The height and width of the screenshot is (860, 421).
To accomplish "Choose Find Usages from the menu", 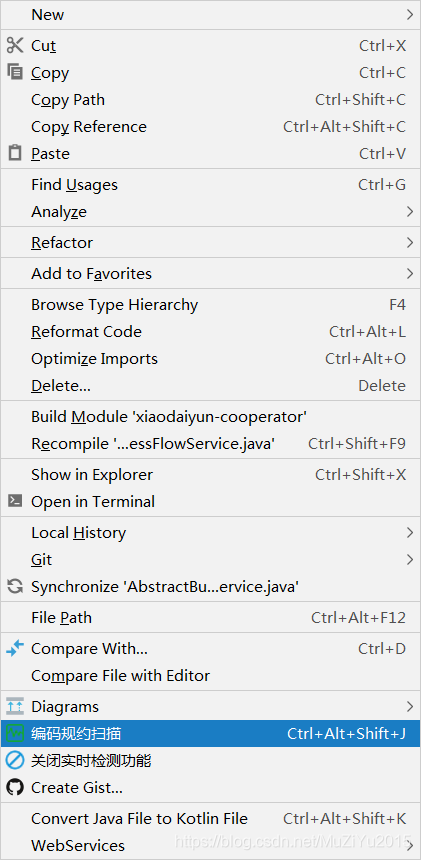I will [x=210, y=185].
